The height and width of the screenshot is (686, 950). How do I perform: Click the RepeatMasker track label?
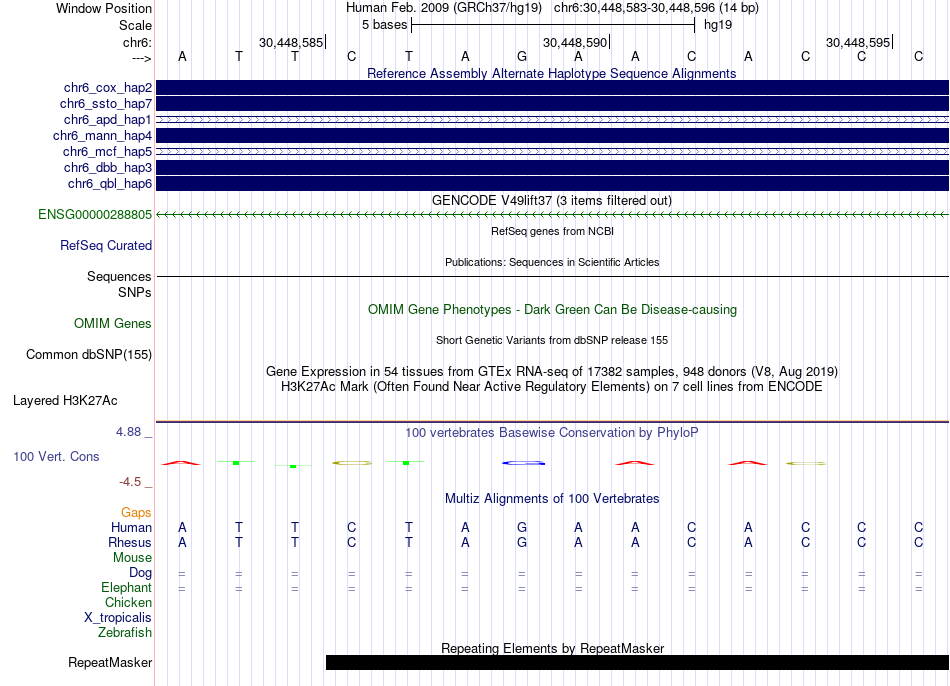click(110, 662)
